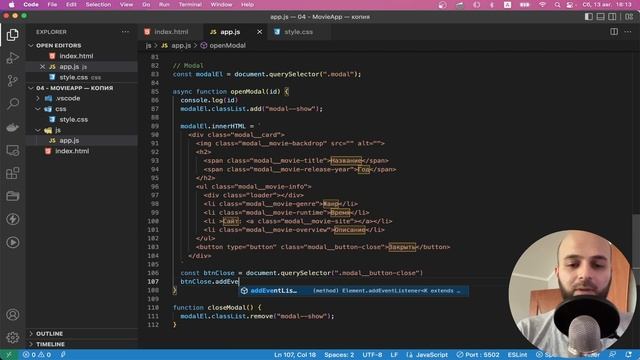Split the editor to the right
Screen dimensions: 640x360
pos(614,31)
